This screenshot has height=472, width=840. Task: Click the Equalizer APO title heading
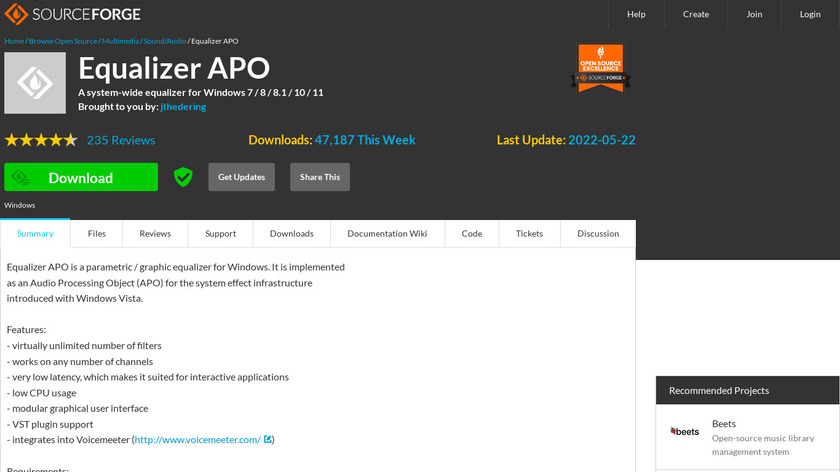[x=174, y=68]
